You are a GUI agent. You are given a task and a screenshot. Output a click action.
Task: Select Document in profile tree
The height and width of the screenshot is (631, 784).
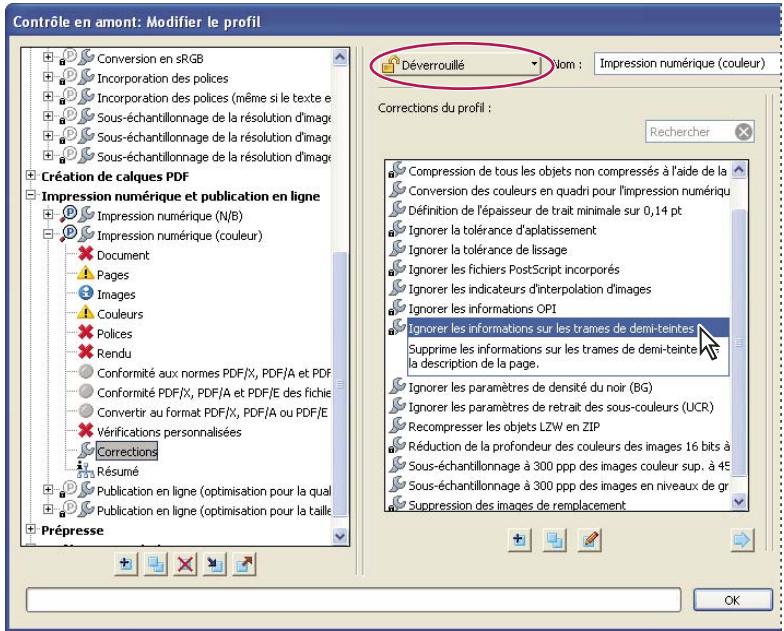(x=123, y=256)
